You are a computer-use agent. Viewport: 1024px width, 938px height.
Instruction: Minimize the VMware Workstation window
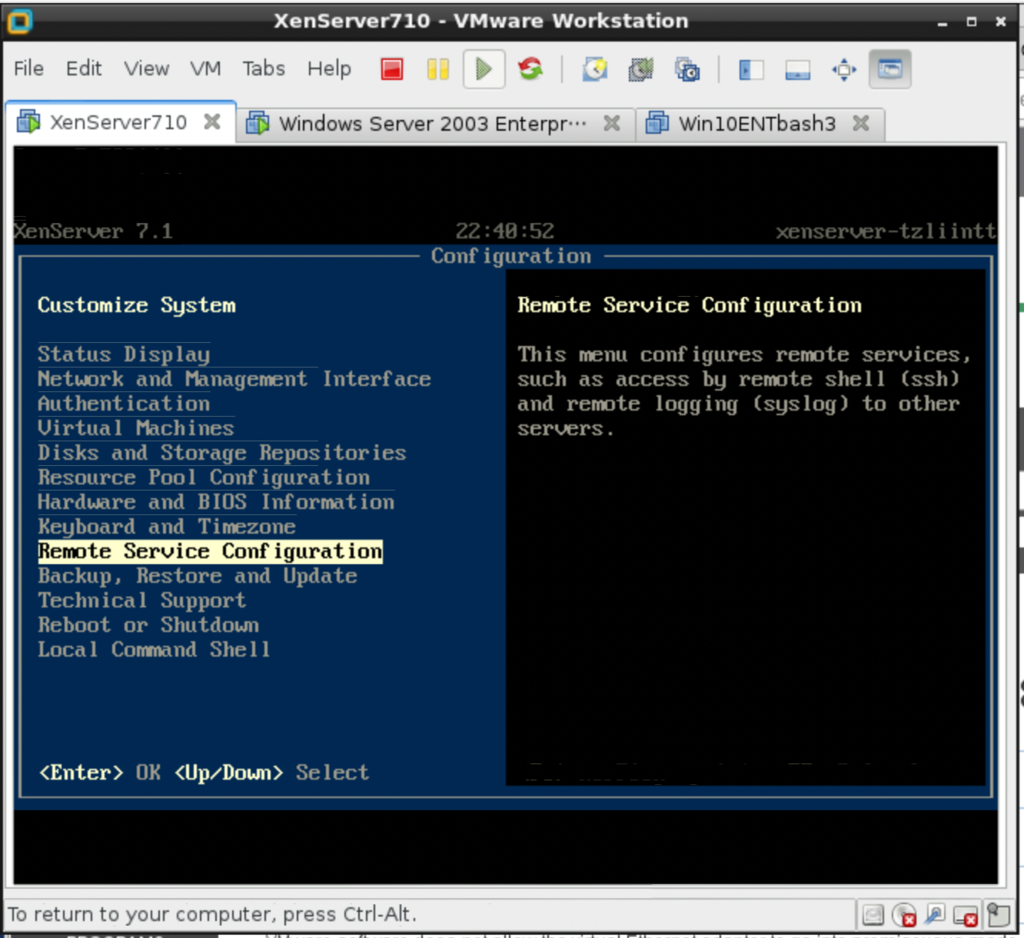click(942, 22)
